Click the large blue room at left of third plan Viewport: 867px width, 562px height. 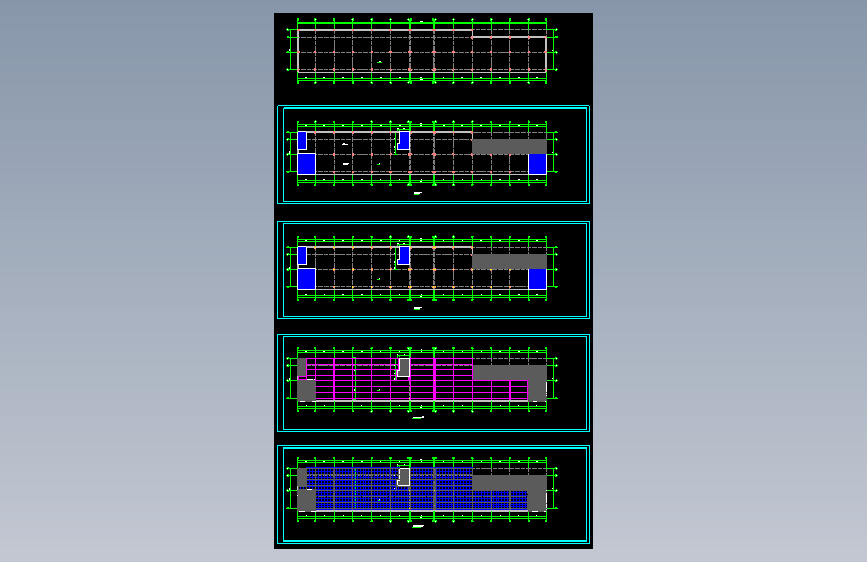306,279
